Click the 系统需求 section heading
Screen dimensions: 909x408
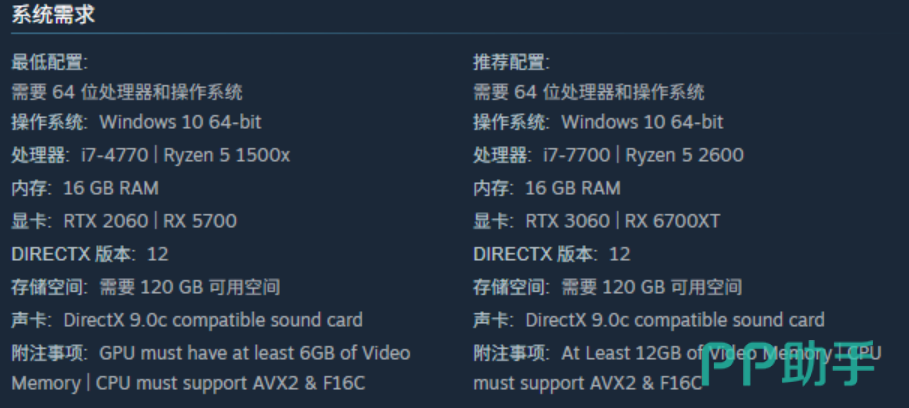pyautogui.click(x=53, y=15)
